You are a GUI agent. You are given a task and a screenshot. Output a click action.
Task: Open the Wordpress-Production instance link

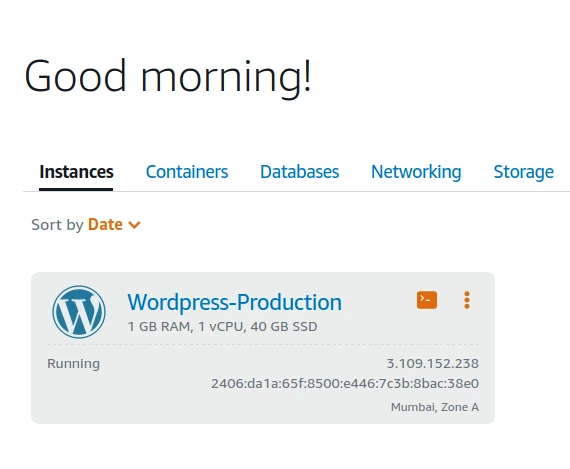click(234, 302)
